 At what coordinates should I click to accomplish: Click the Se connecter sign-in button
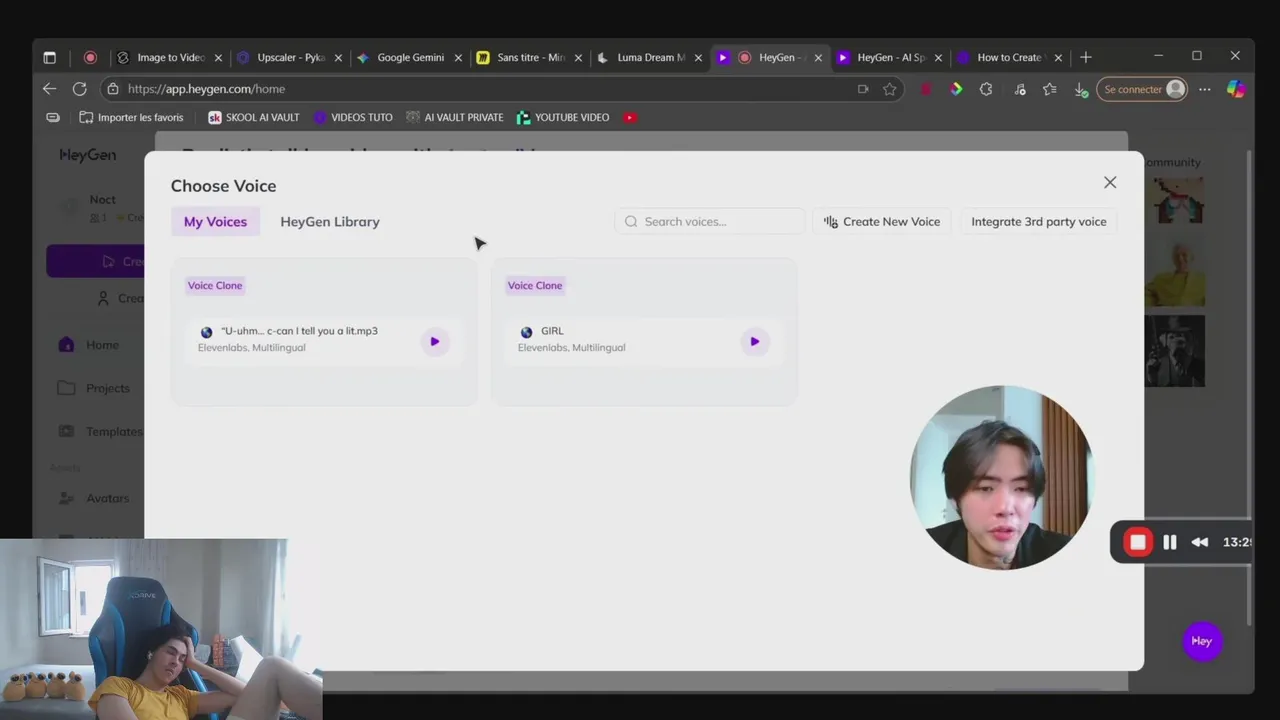coord(1144,89)
